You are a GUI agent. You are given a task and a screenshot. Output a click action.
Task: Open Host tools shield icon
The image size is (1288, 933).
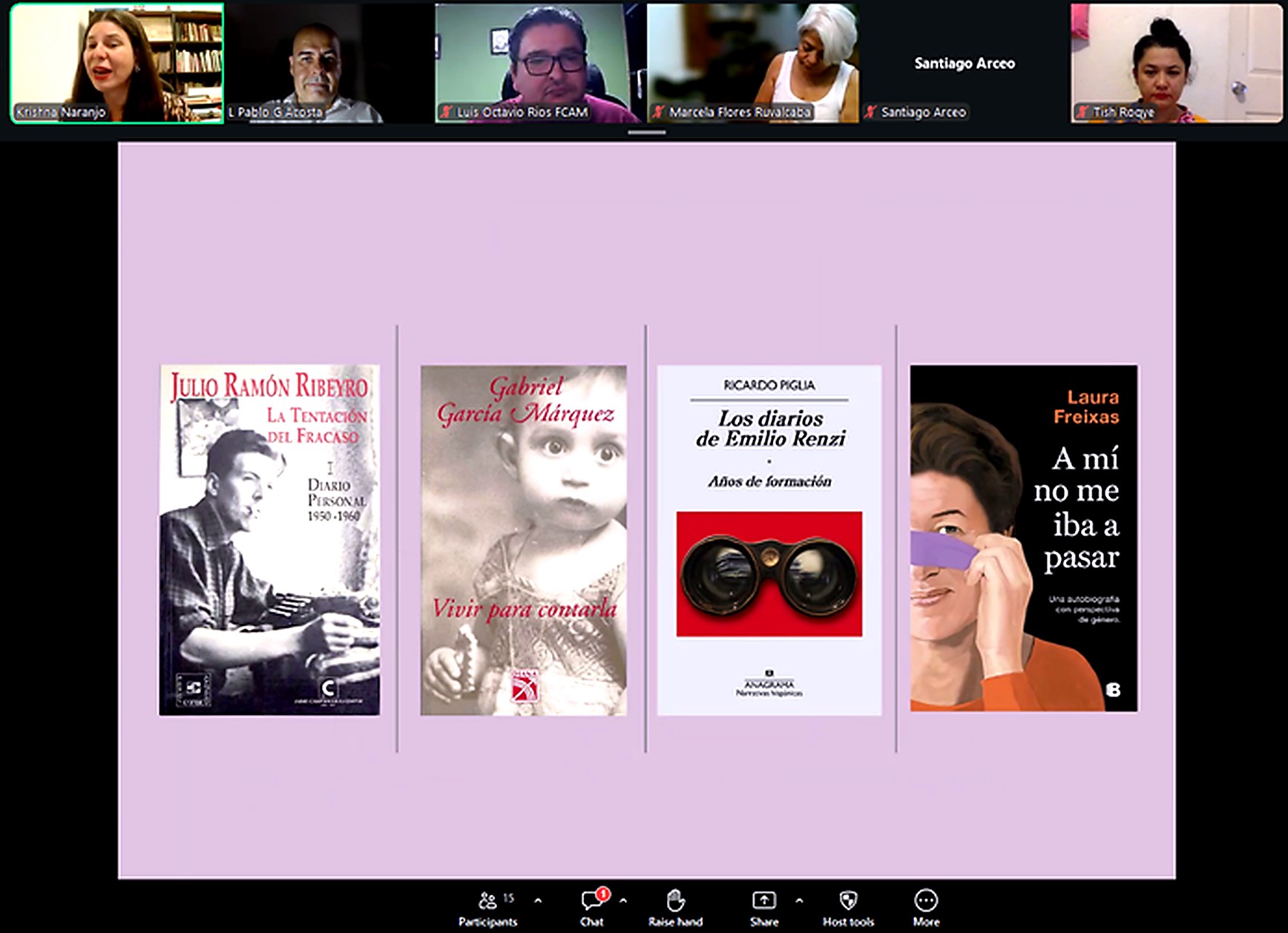click(x=848, y=900)
